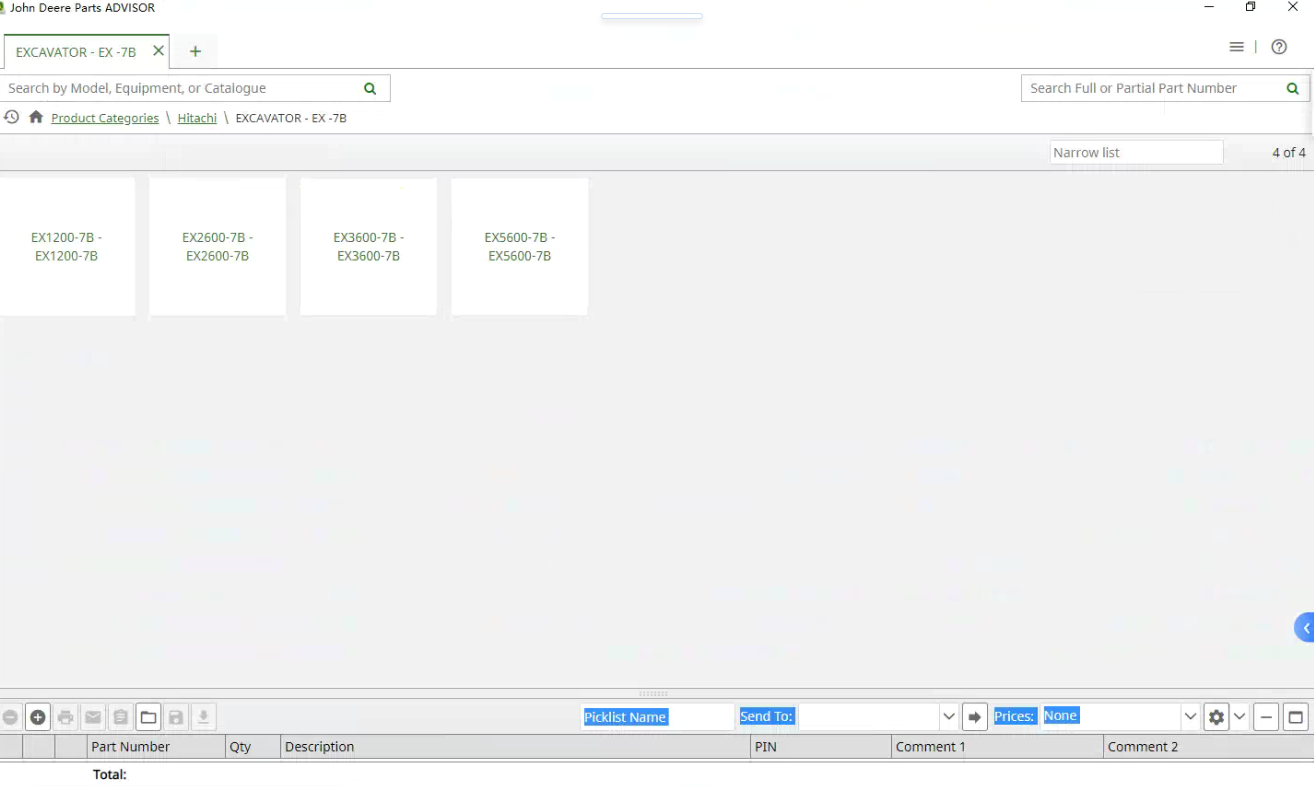The height and width of the screenshot is (786, 1314).
Task: Click the Picklist Name input field
Action: click(657, 717)
